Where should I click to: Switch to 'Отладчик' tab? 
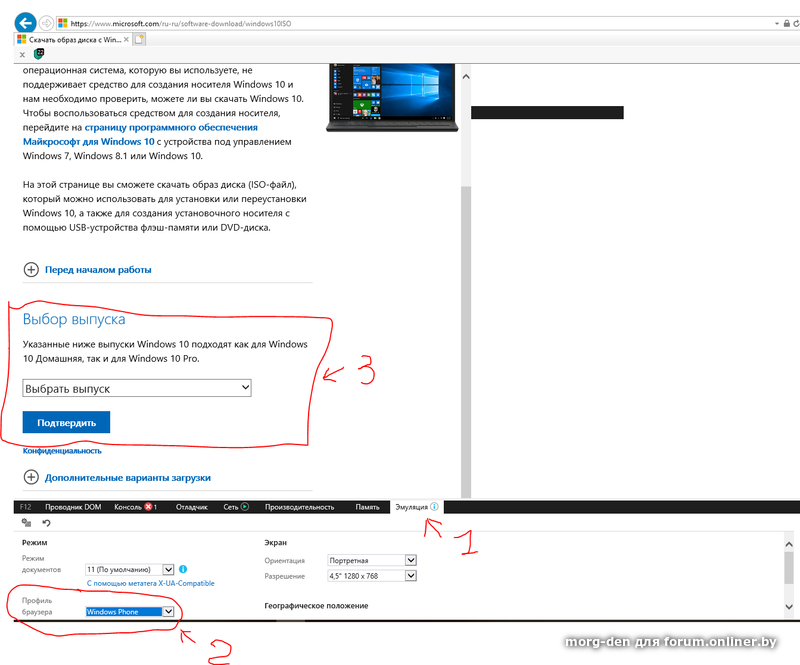192,507
